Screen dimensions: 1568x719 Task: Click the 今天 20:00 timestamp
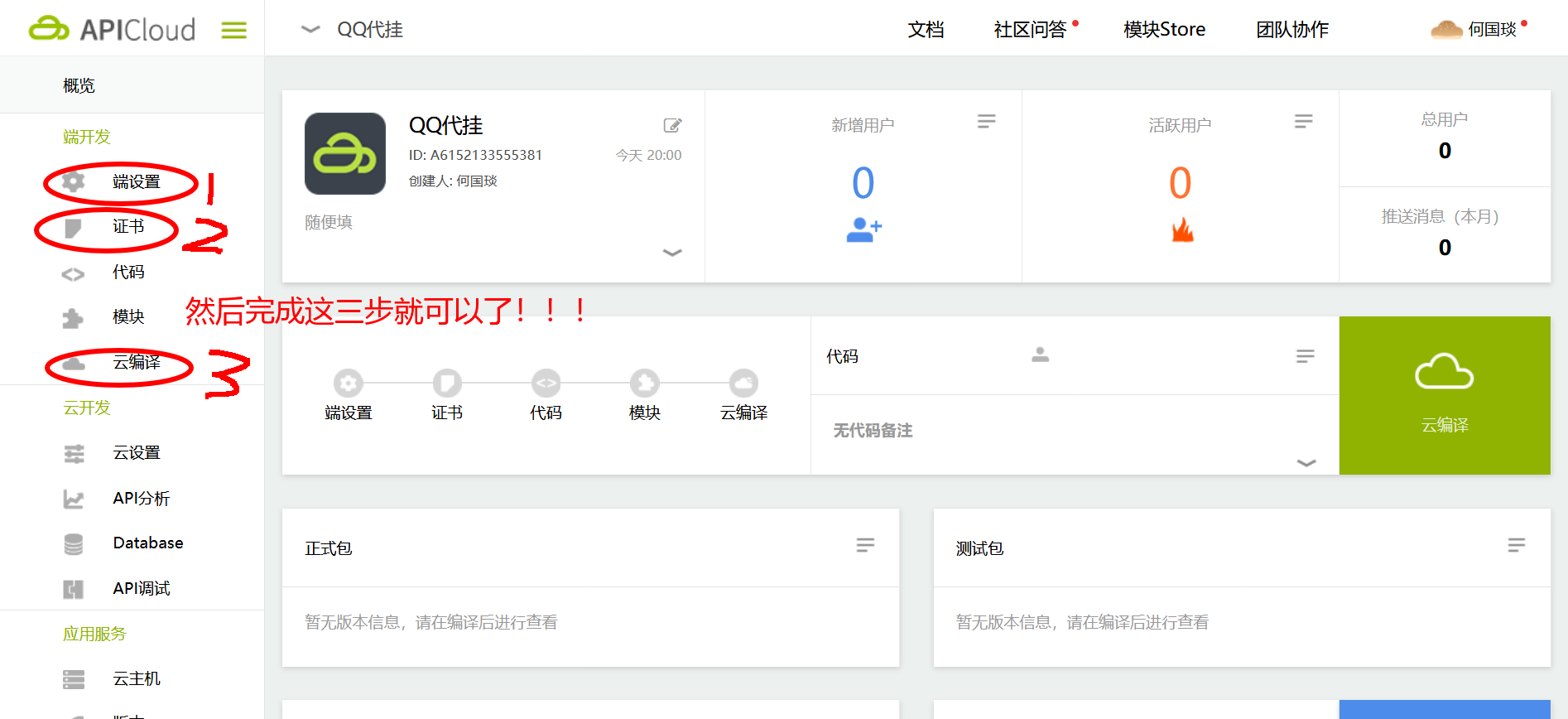click(x=648, y=155)
